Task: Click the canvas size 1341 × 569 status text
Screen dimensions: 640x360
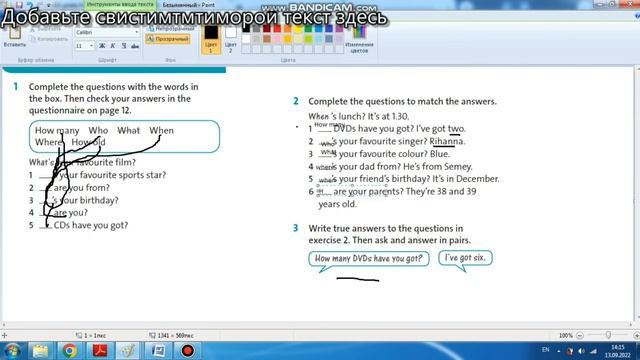Action: point(175,336)
